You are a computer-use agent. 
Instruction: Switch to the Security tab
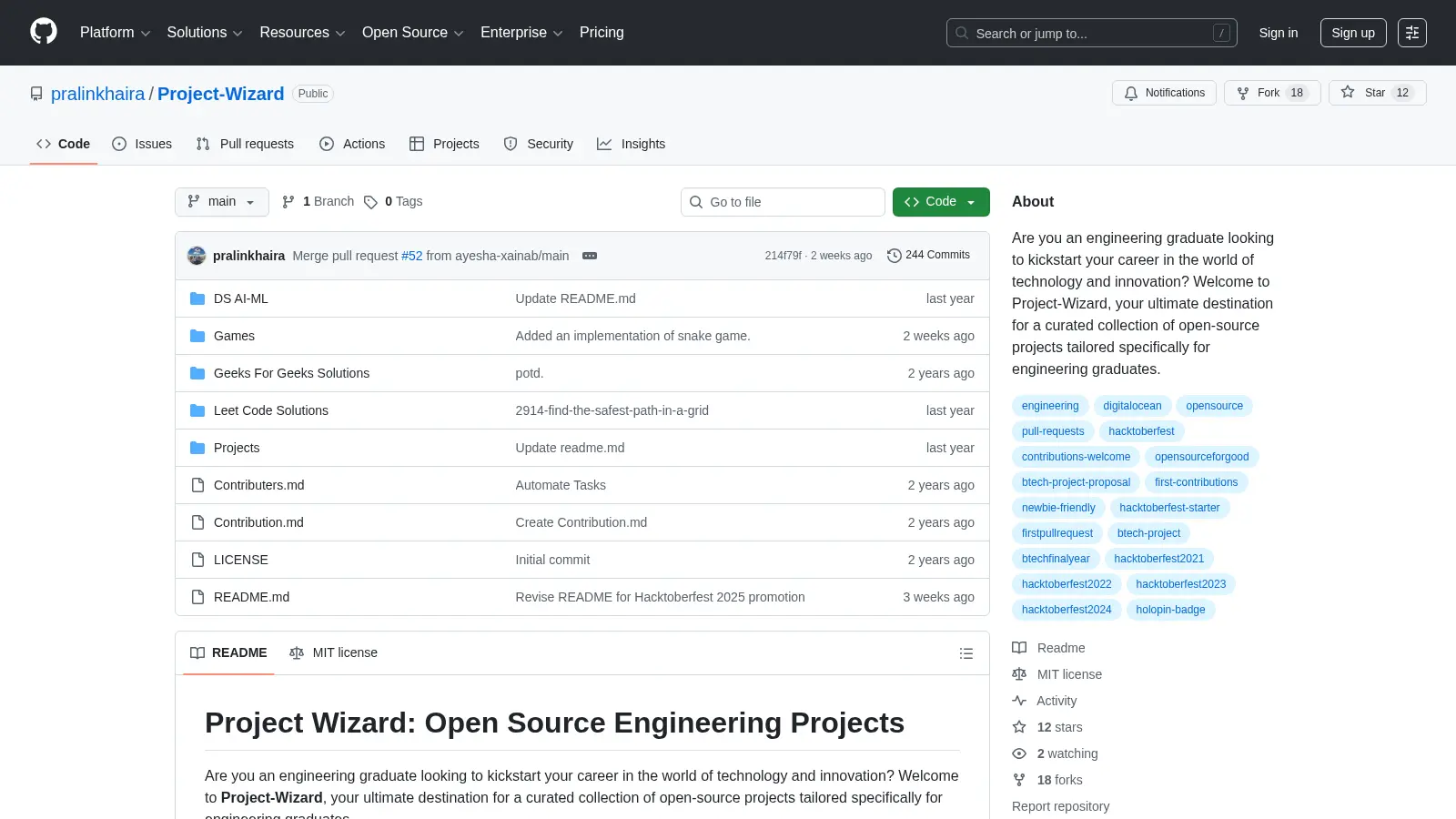(539, 144)
